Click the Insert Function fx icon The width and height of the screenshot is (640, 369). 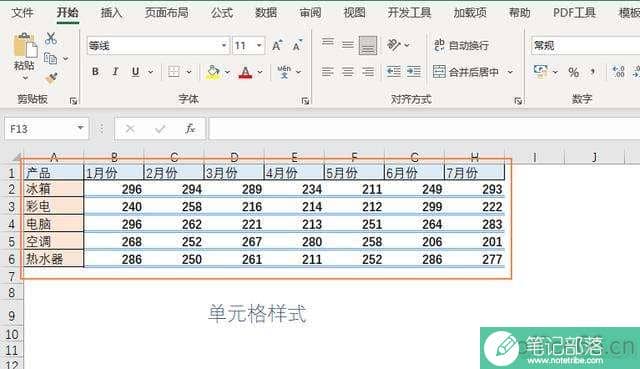[190, 129]
